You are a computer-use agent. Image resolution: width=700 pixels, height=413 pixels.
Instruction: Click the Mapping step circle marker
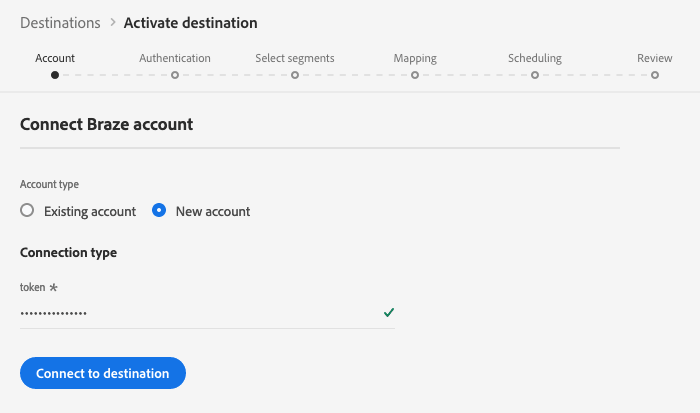click(x=415, y=74)
